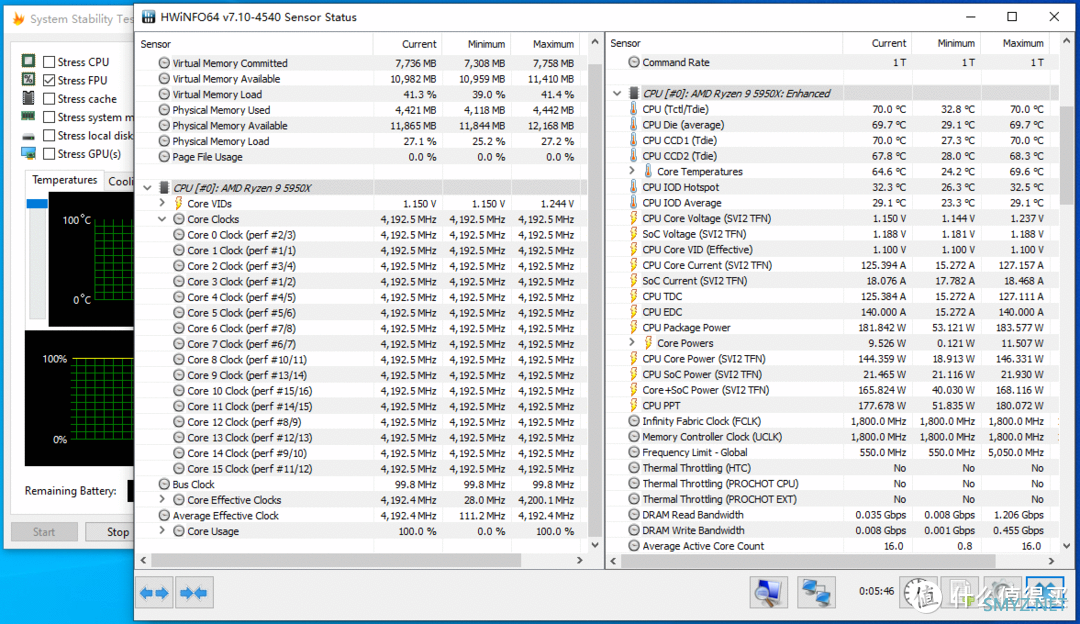Click the clock reset timer icon
The width and height of the screenshot is (1080, 624).
(919, 592)
